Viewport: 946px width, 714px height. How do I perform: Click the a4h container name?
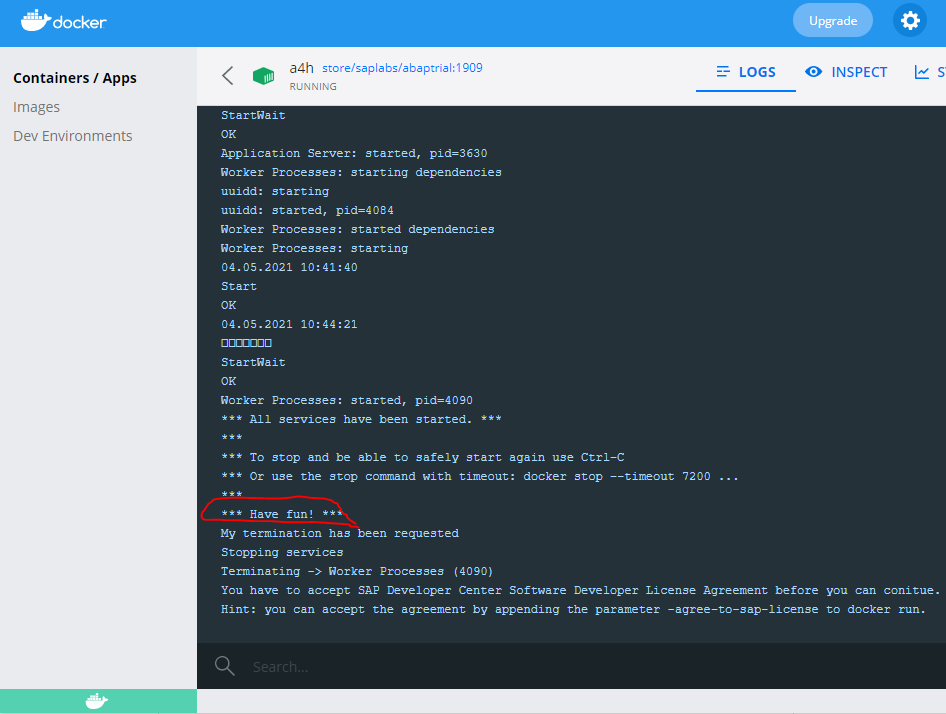301,68
